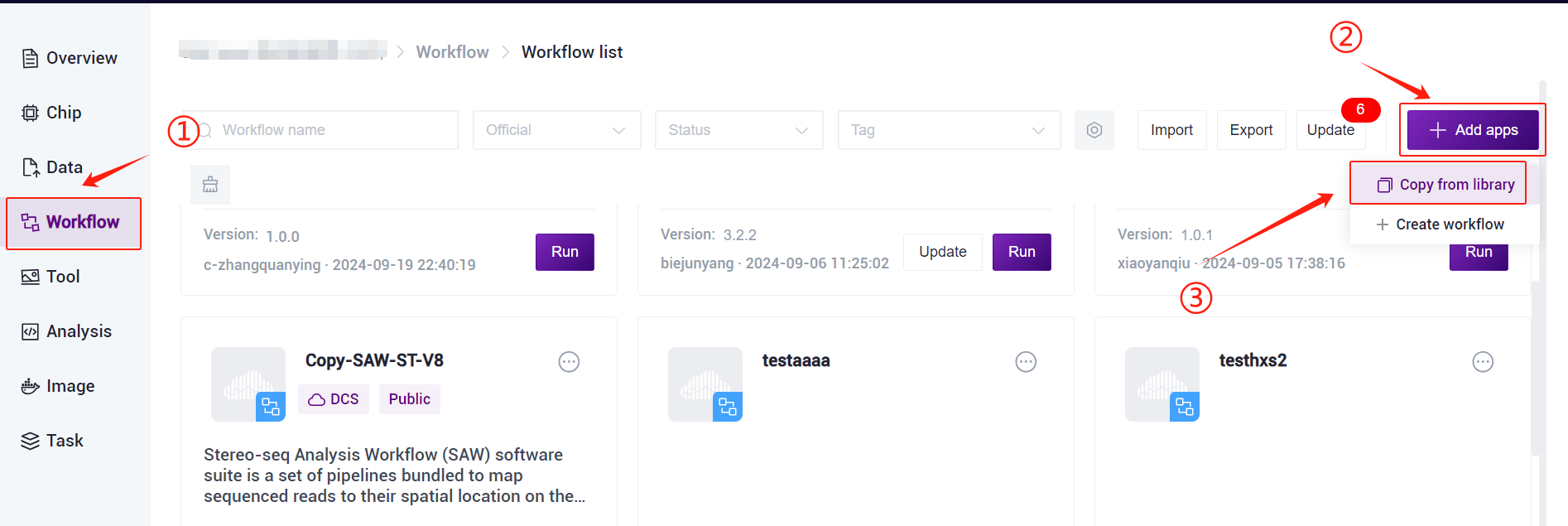
Task: Select Workflow in the sidebar
Action: tap(74, 223)
